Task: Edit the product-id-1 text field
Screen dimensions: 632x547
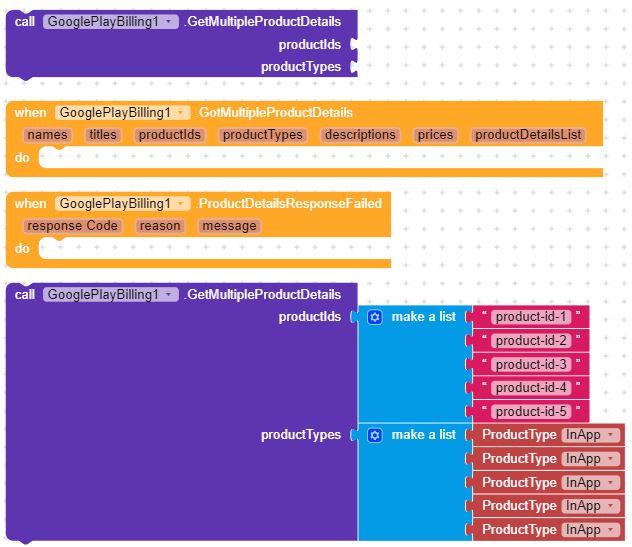Action: point(531,317)
